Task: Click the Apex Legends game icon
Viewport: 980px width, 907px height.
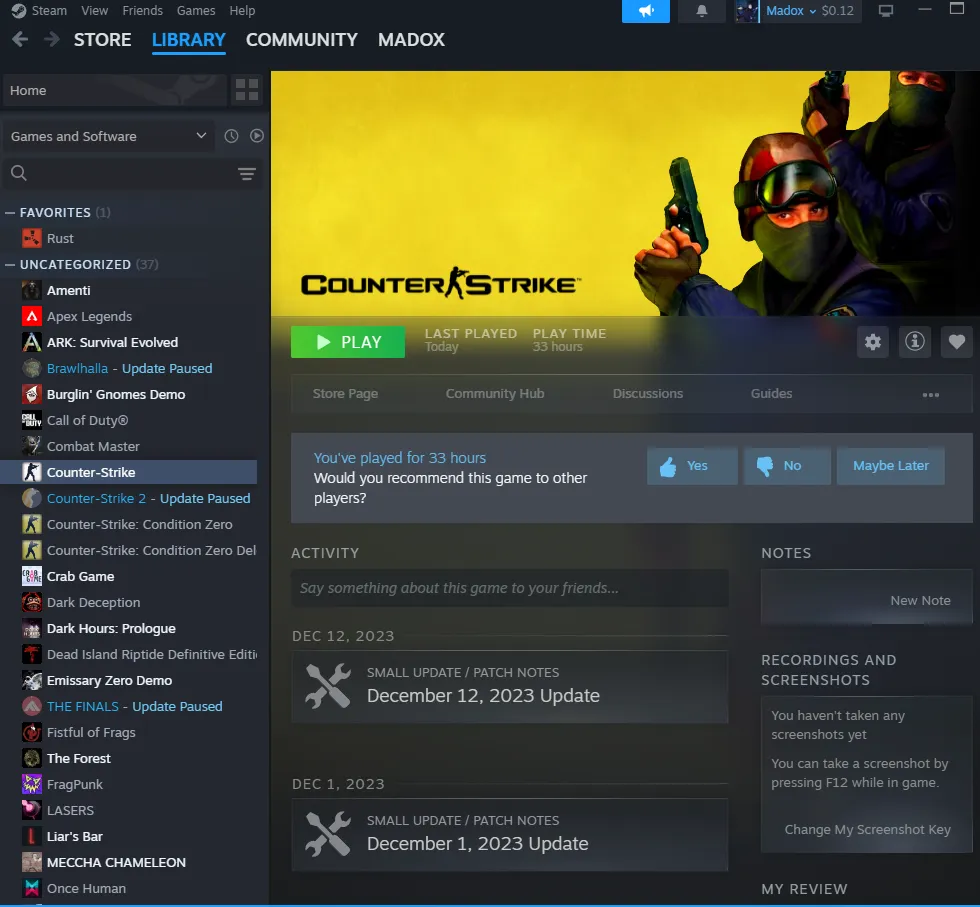Action: tap(32, 316)
